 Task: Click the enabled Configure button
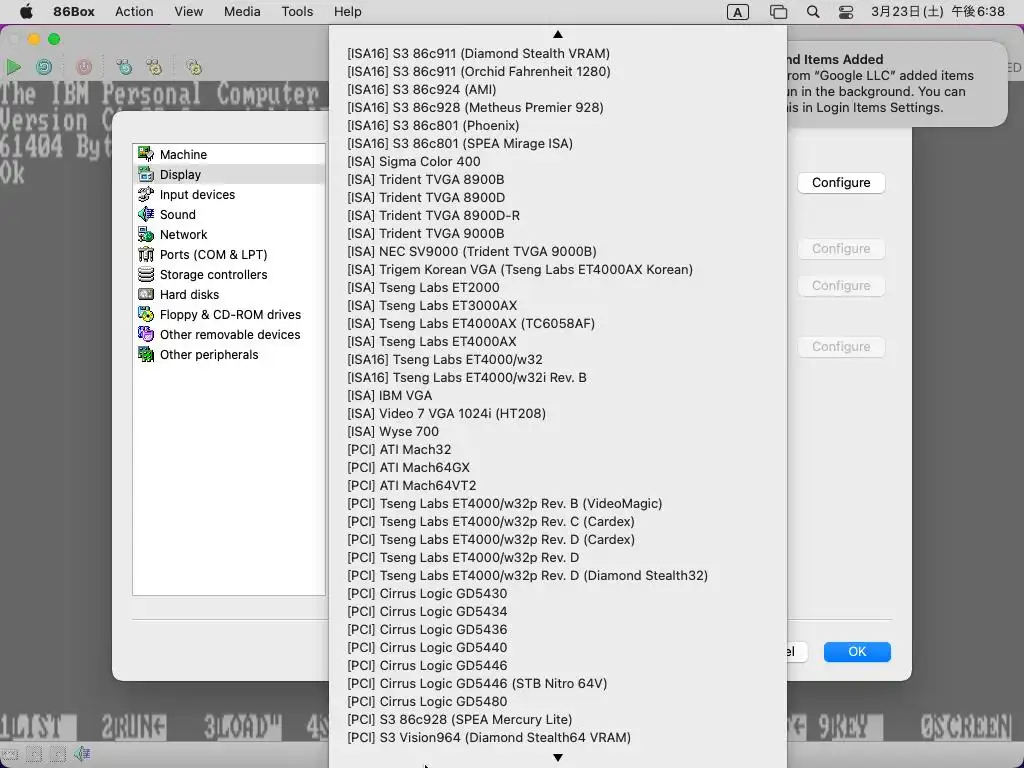click(x=841, y=183)
